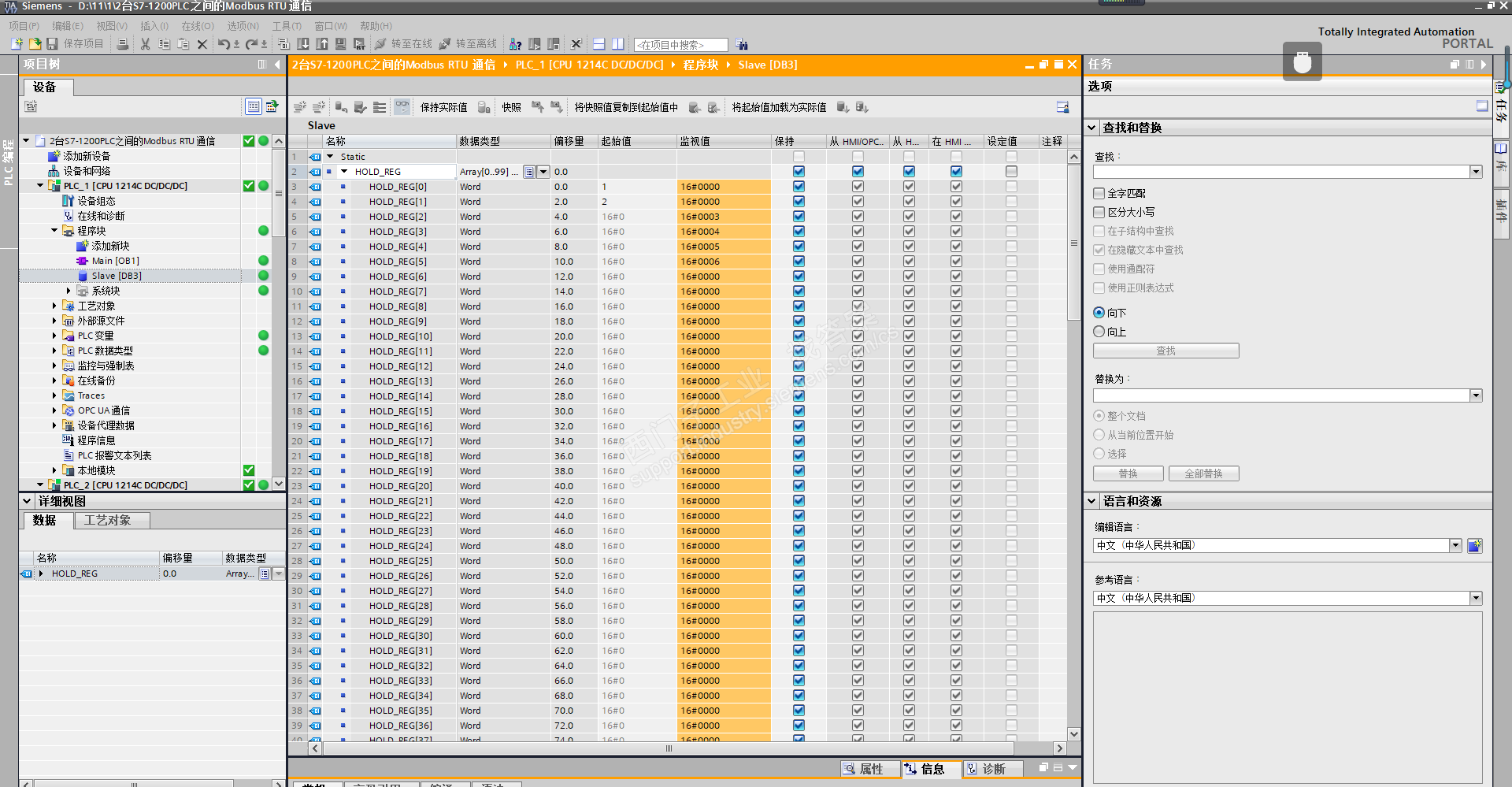Screen dimensions: 1512x787
Task: Enable the Case Sensitive (区分大小写) checkbox
Action: click(1099, 212)
